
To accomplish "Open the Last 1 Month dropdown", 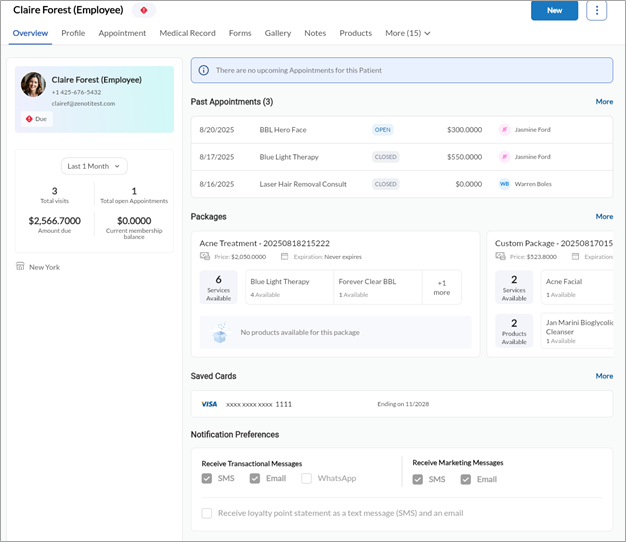I will click(94, 166).
